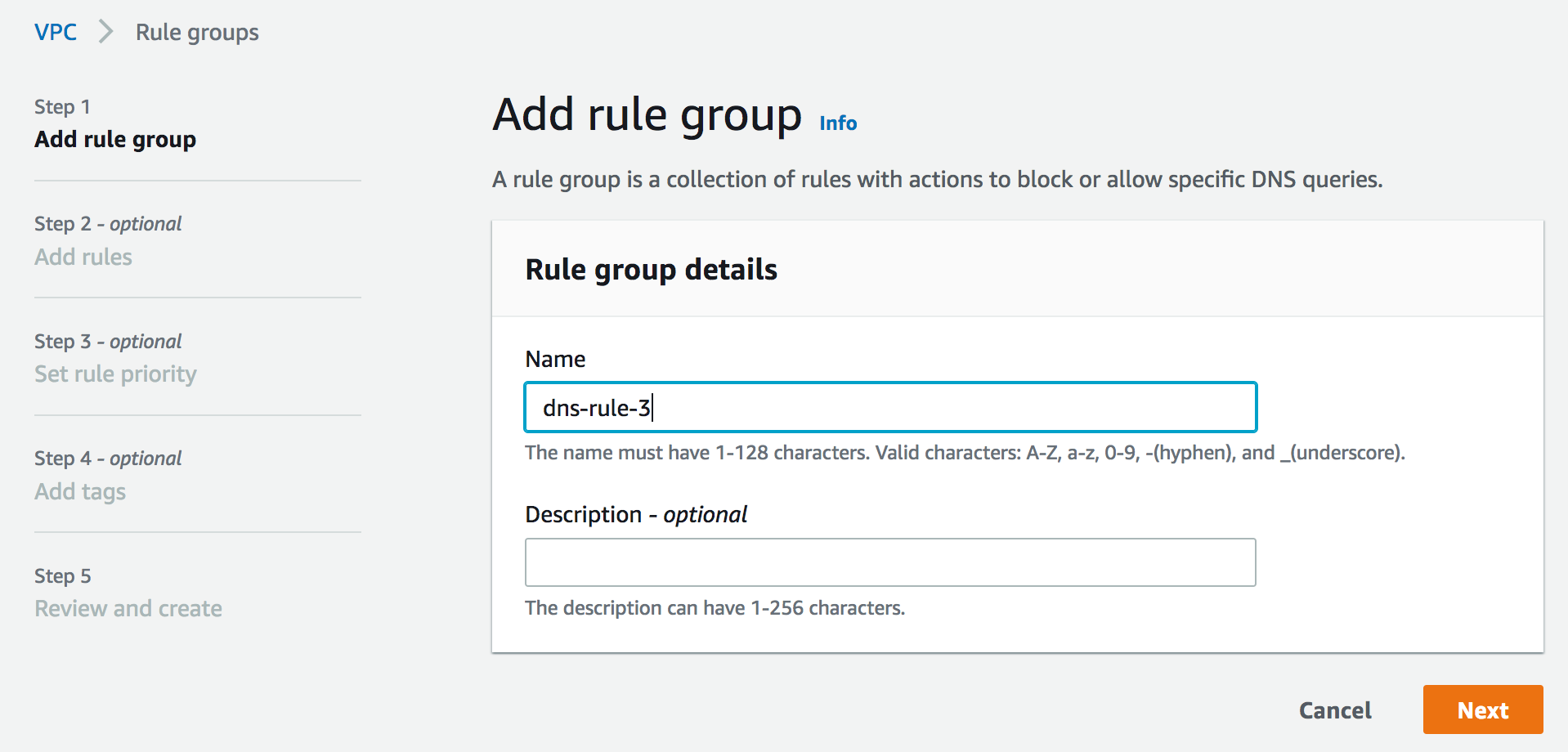Select the Rule groups breadcrumb
Viewport: 1568px width, 752px height.
[197, 33]
